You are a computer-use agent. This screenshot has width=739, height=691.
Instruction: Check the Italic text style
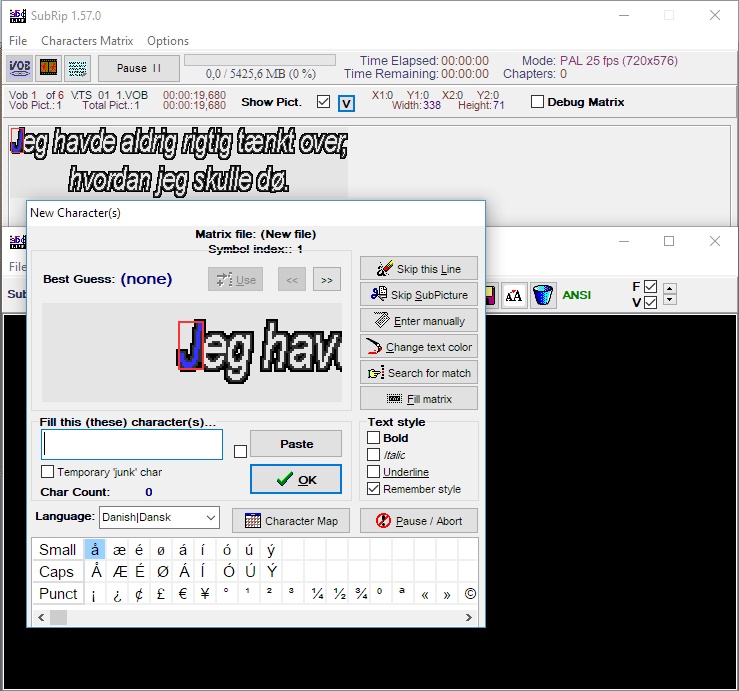[373, 454]
